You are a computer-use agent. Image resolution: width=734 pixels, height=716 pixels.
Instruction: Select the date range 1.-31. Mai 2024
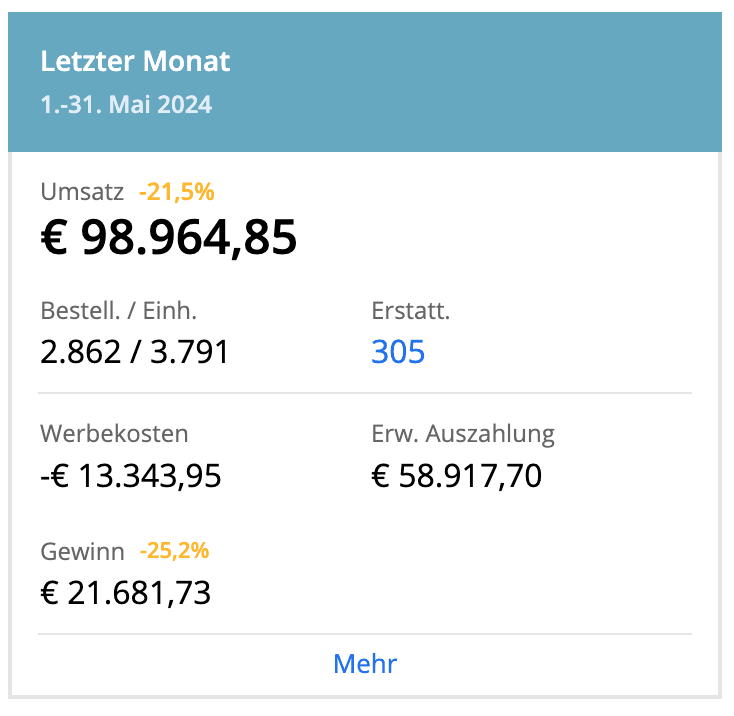coord(126,105)
